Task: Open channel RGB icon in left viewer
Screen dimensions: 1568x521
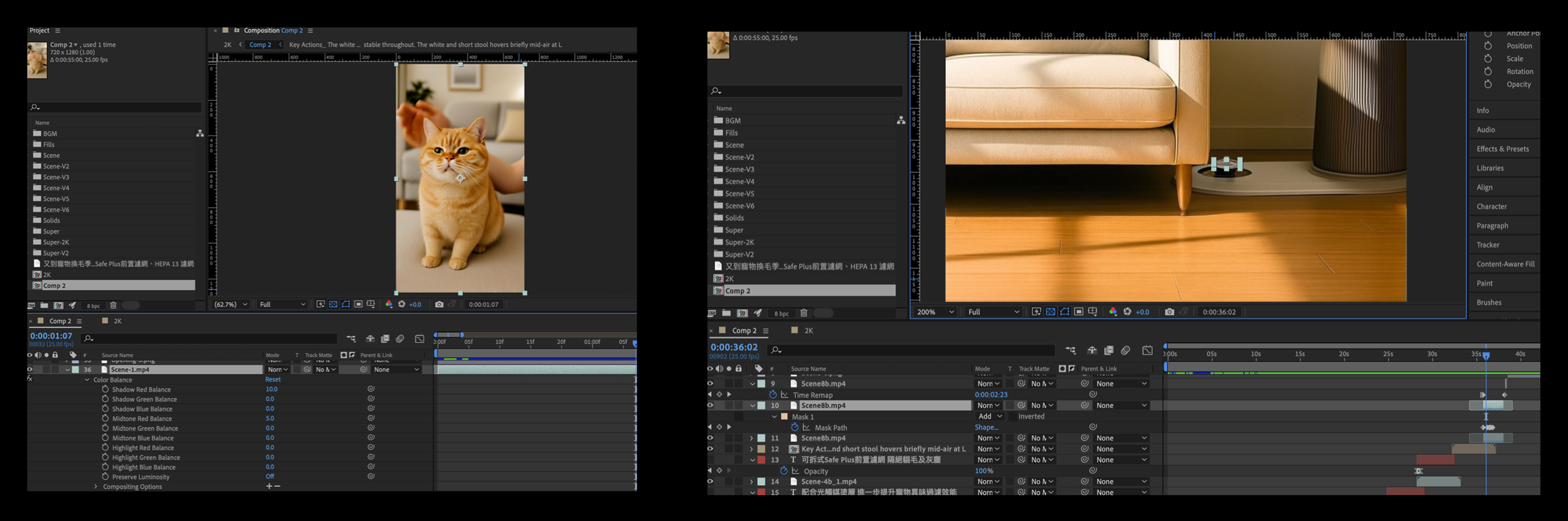Action: pos(389,304)
